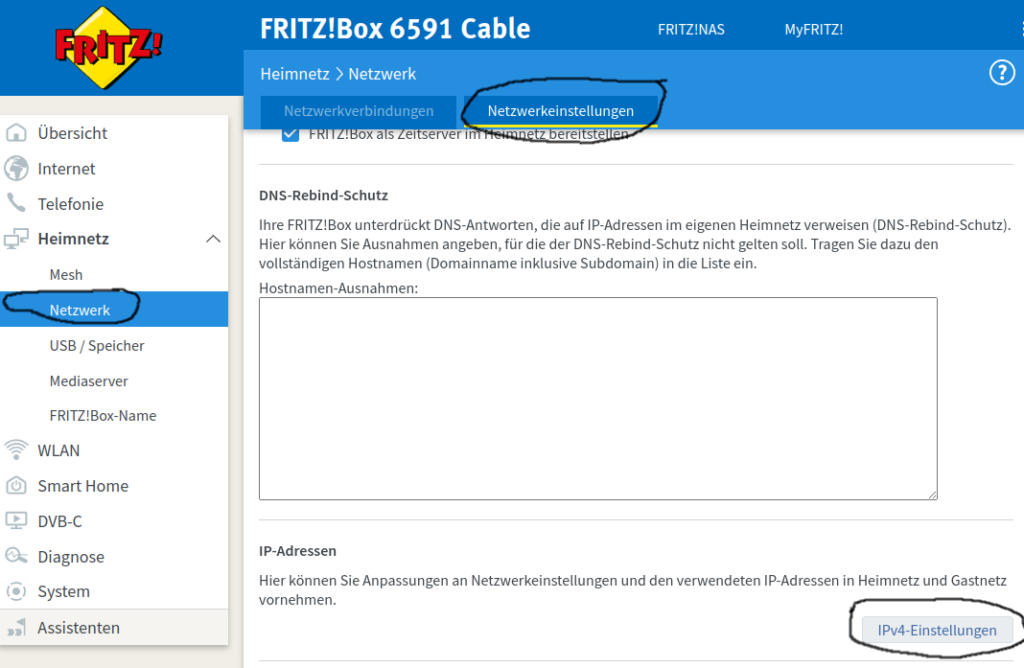Screen dimensions: 1024x668
Task: Click Netzwerk in the breadcrumb
Action: pos(382,74)
